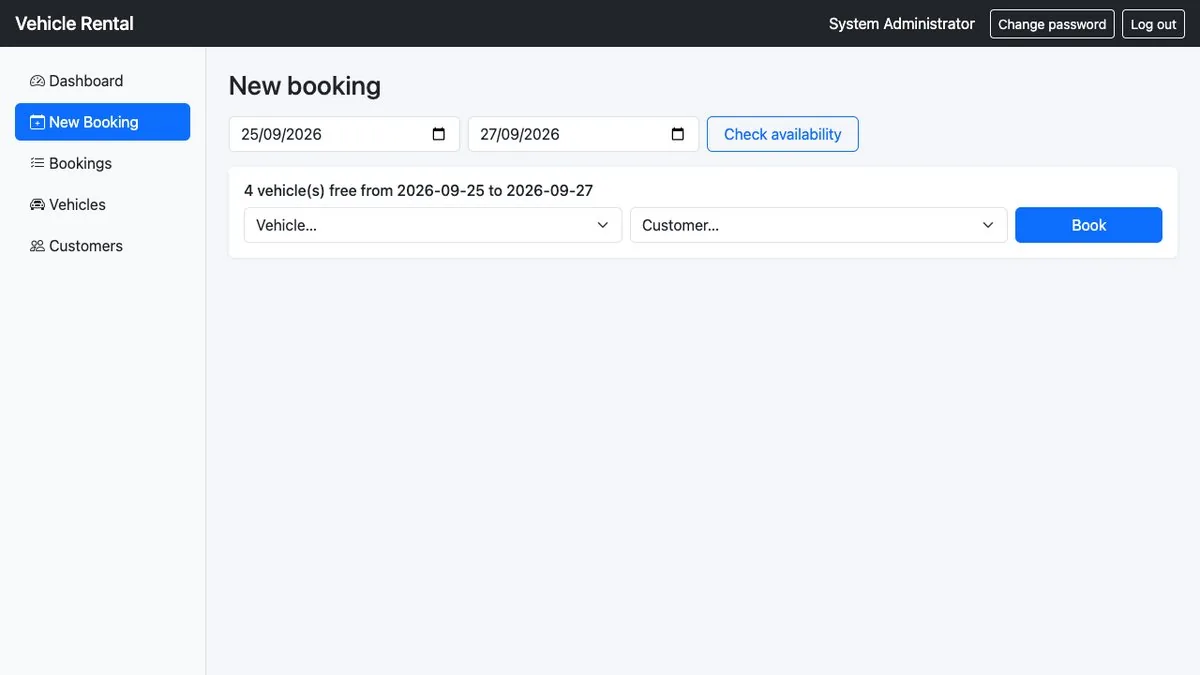1200x675 pixels.
Task: Click the Vehicle Rental brand link
Action: [x=74, y=23]
